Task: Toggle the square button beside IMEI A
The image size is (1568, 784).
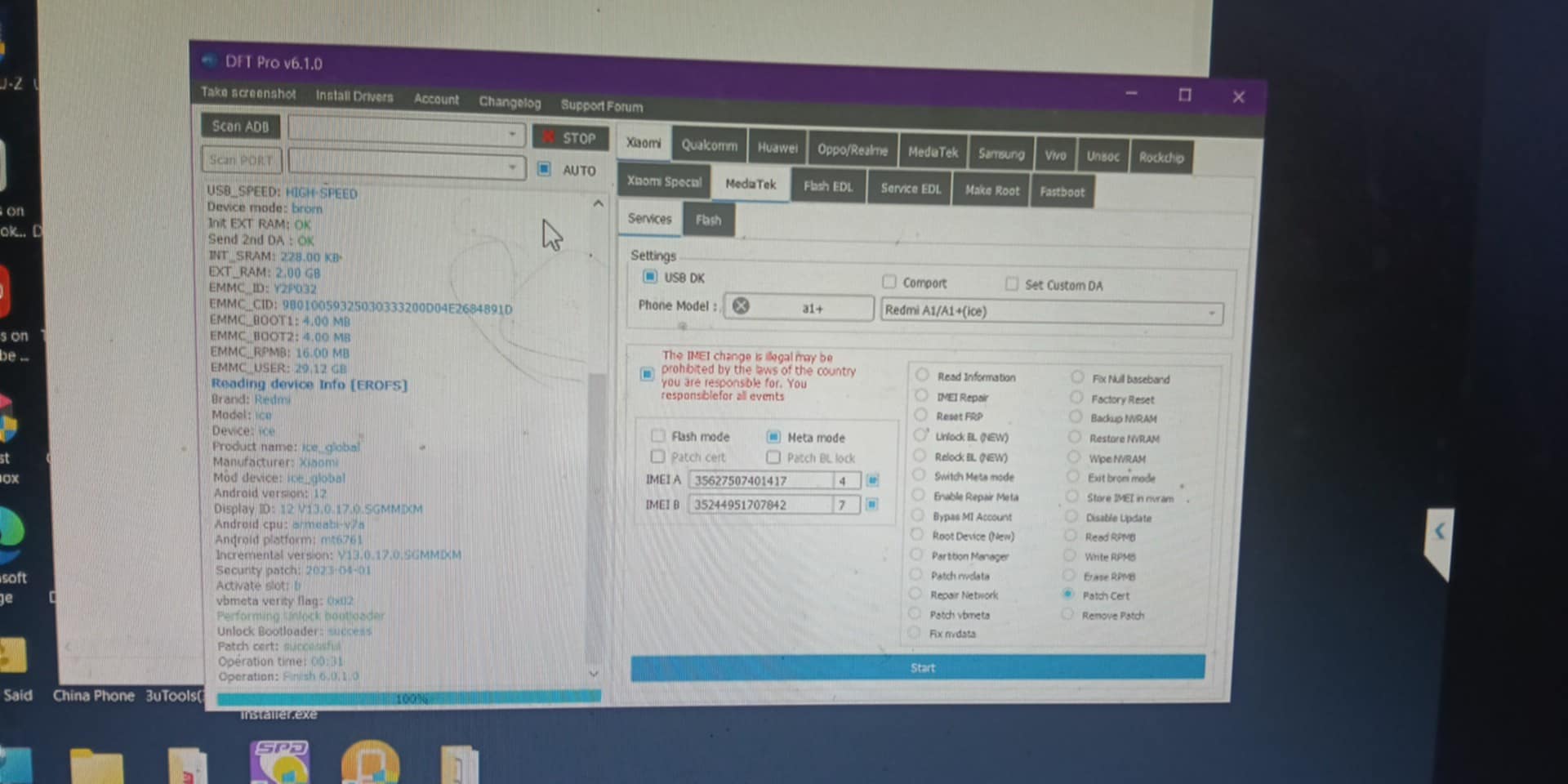Action: pos(872,480)
